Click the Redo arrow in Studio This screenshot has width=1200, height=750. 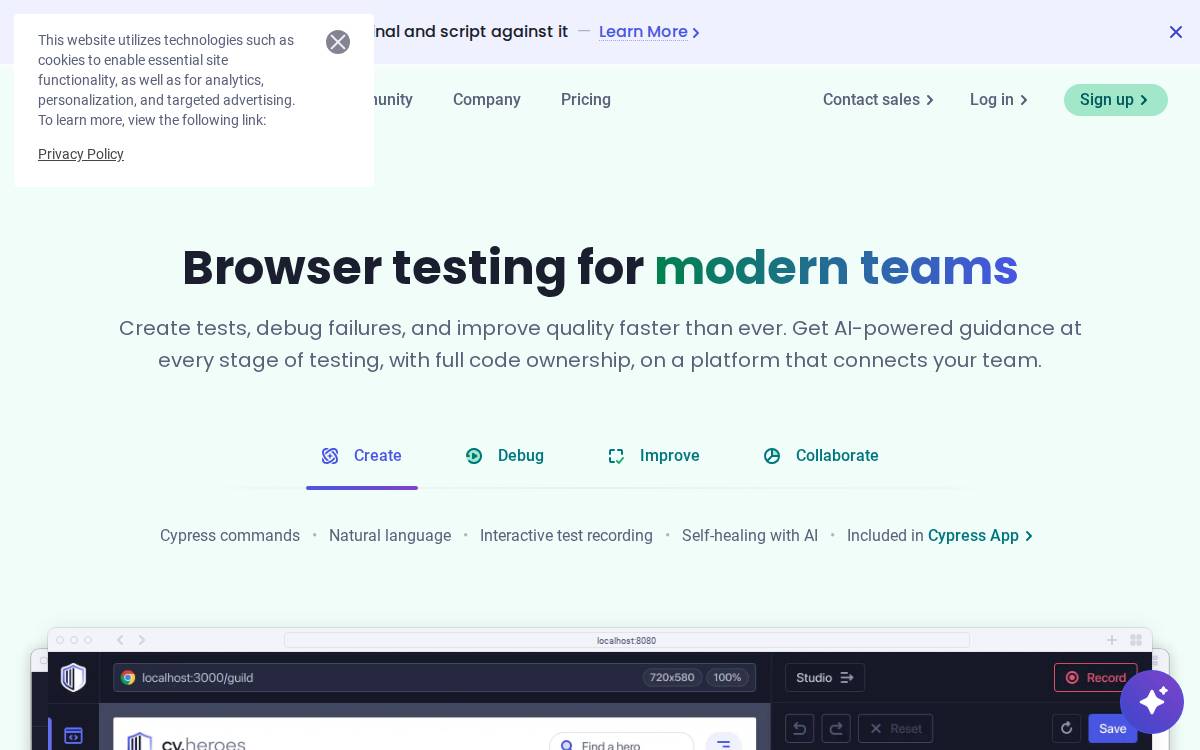click(836, 728)
